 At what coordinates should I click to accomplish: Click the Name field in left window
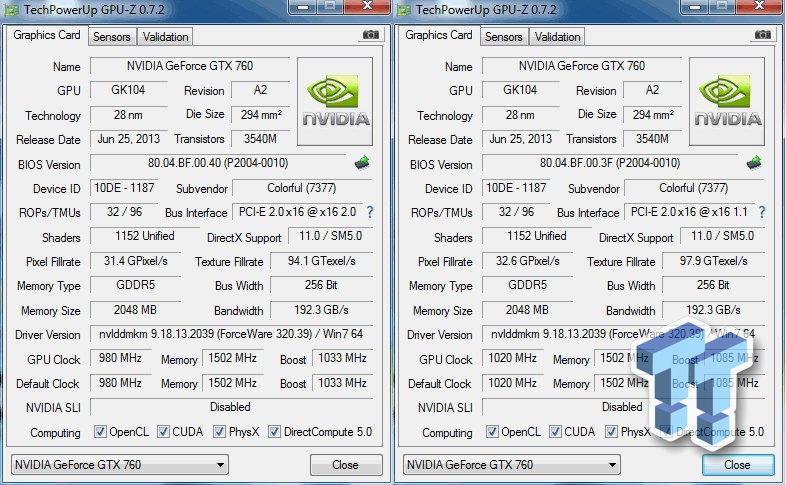(190, 66)
